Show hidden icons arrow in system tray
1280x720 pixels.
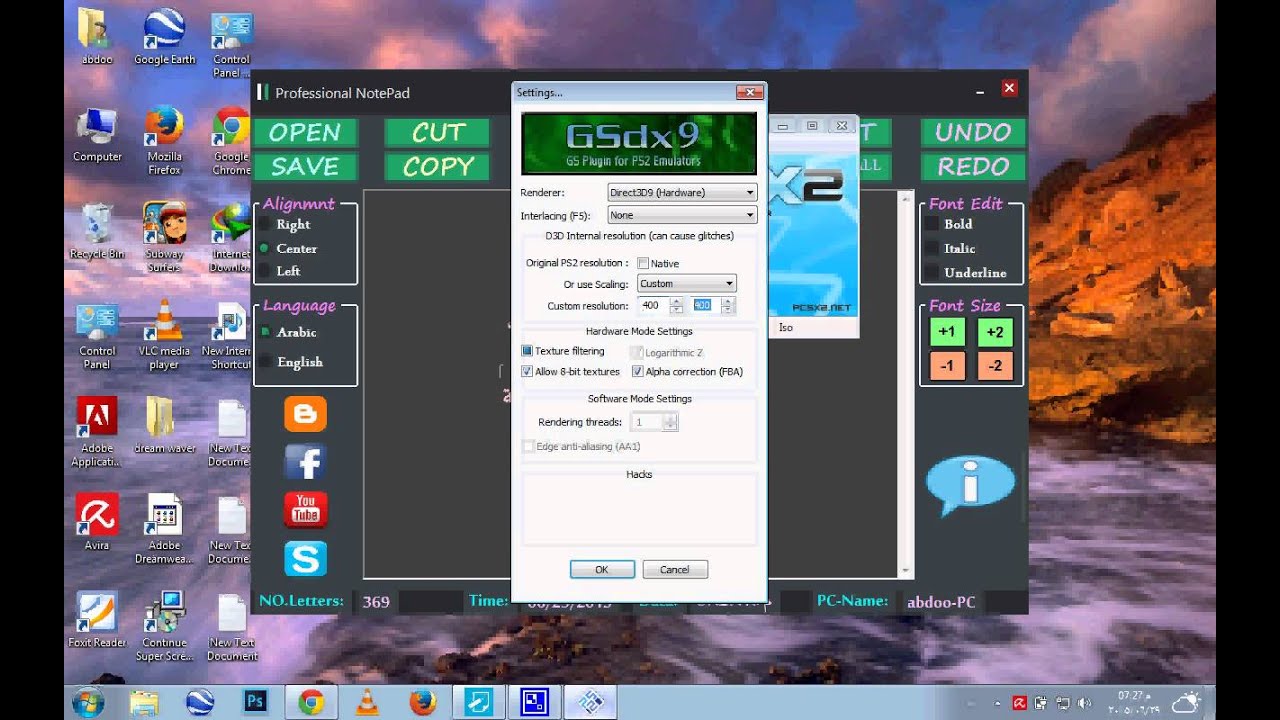[x=998, y=702]
